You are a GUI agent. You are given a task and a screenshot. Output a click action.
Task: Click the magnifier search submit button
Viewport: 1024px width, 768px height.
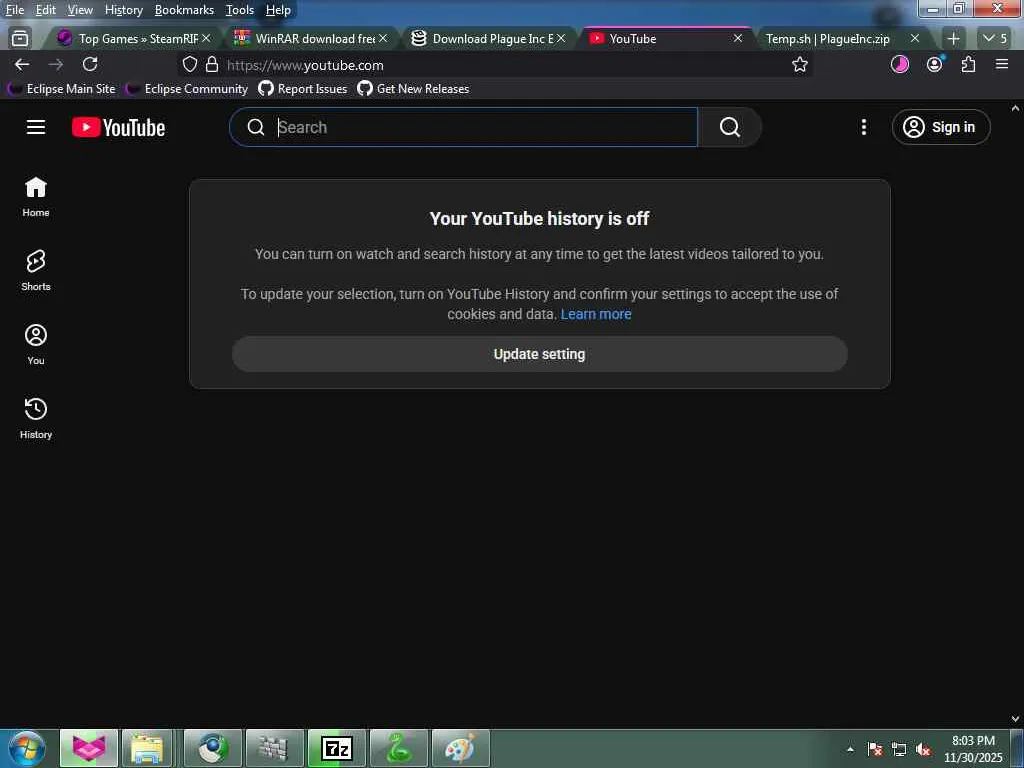730,127
